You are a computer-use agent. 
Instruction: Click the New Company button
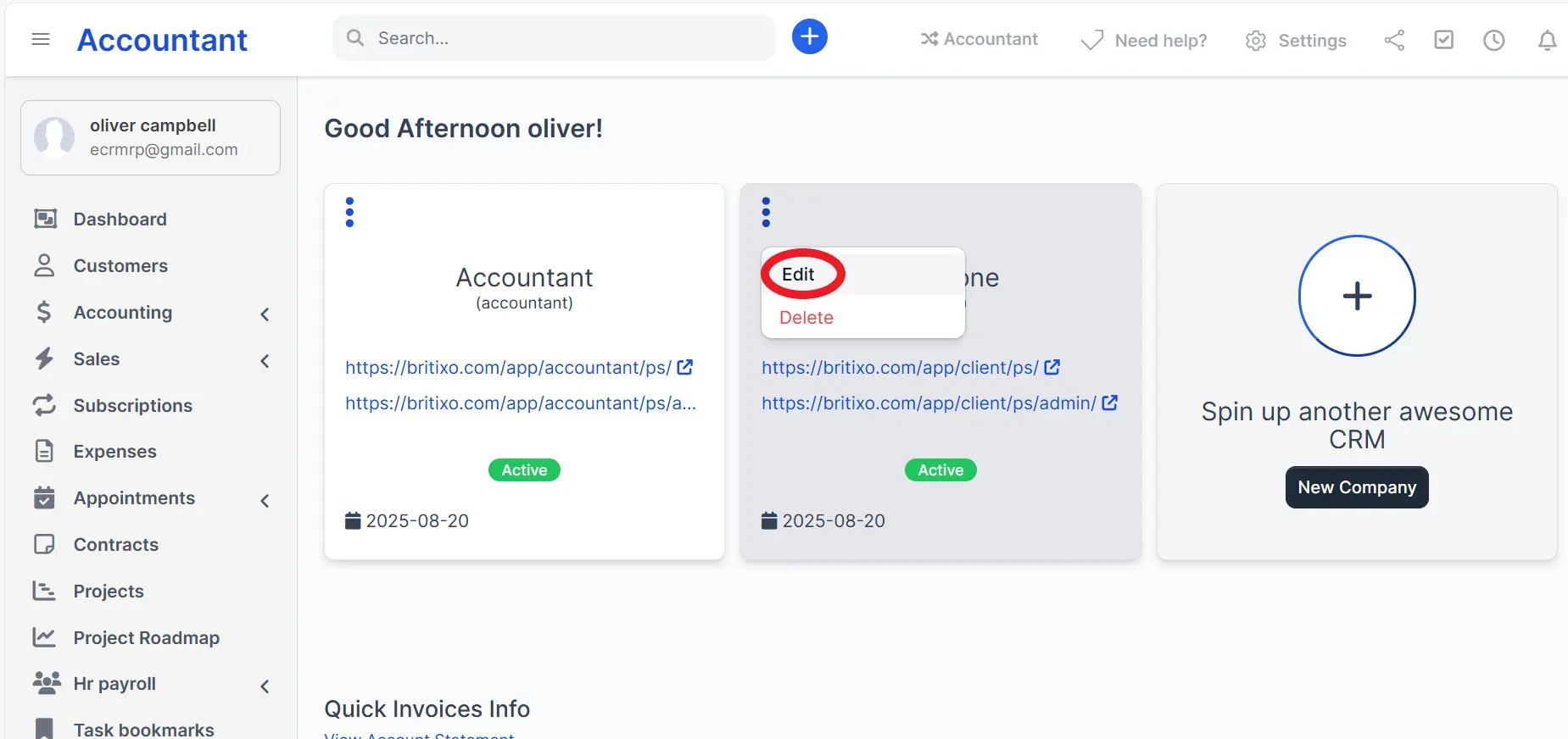point(1356,487)
